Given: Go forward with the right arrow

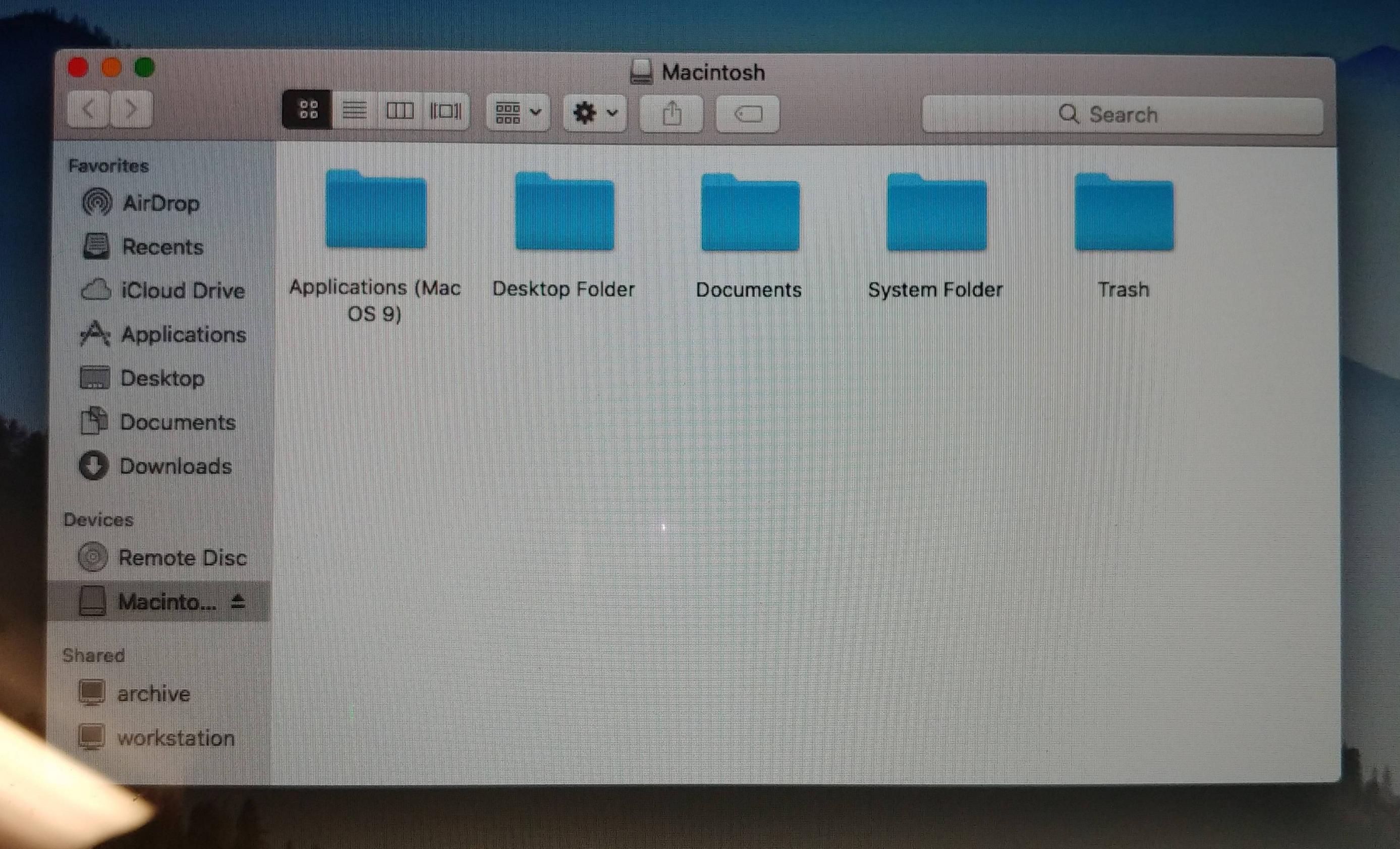Looking at the screenshot, I should tap(131, 109).
